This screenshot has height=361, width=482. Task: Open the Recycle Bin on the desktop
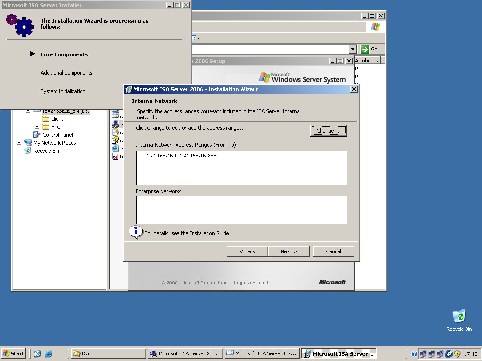459,320
